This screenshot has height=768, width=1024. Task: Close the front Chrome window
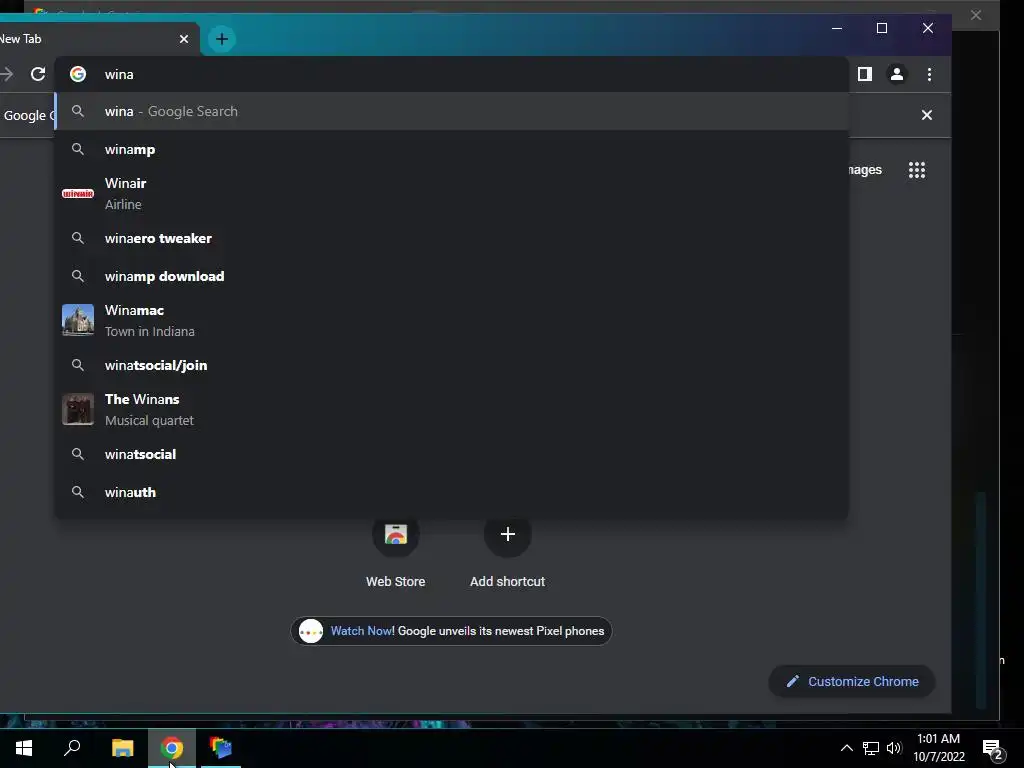click(x=927, y=28)
